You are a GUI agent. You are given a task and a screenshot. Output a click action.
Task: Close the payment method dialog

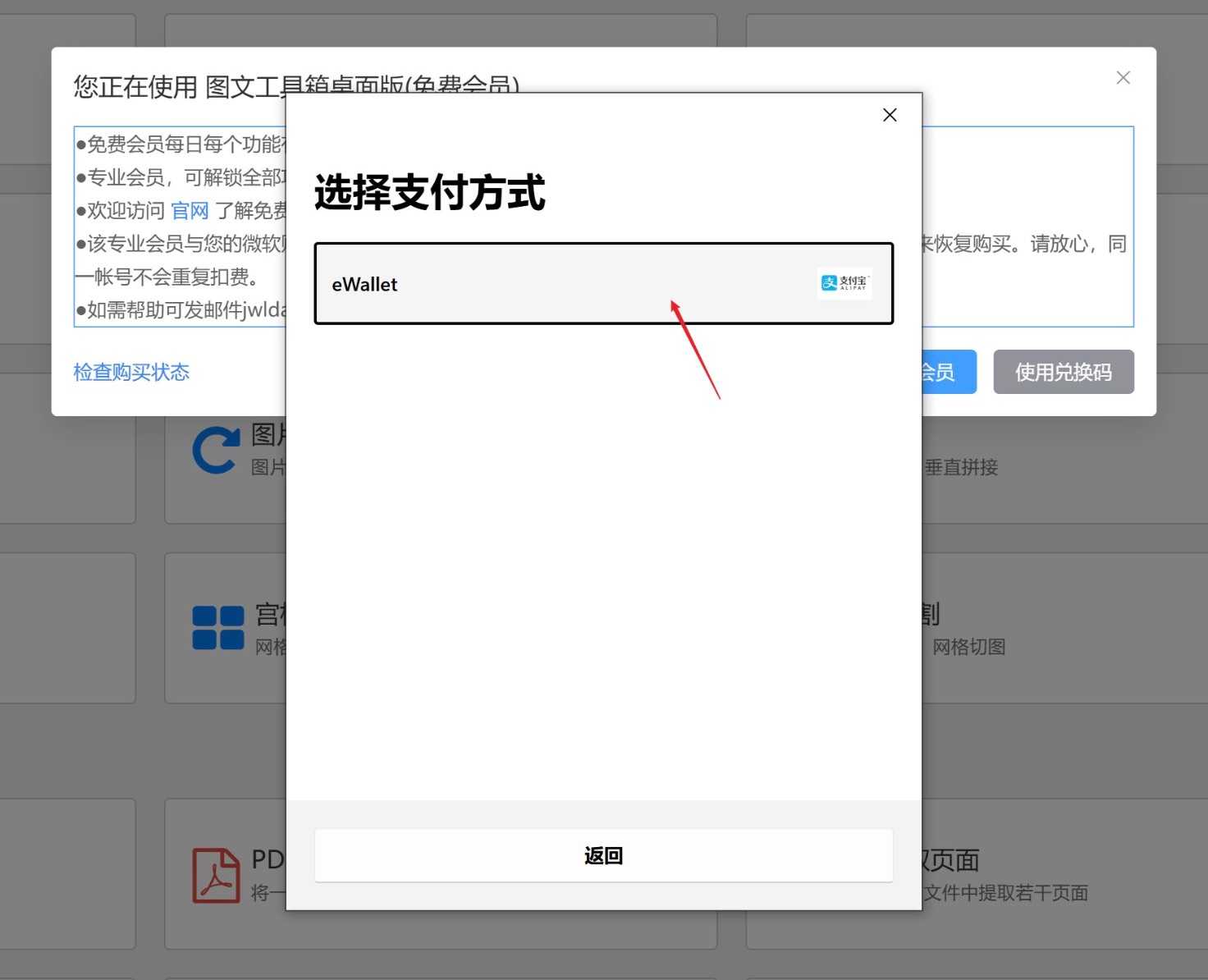point(890,115)
